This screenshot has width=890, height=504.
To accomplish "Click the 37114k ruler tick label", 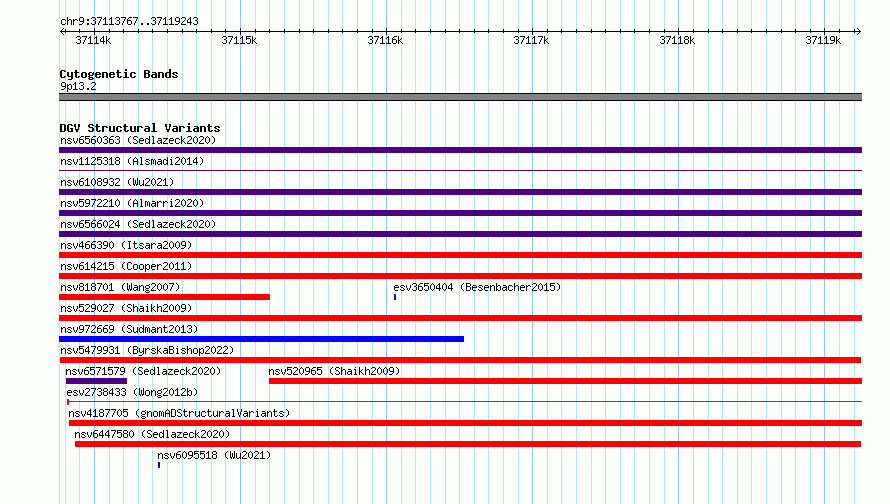I will click(93, 40).
